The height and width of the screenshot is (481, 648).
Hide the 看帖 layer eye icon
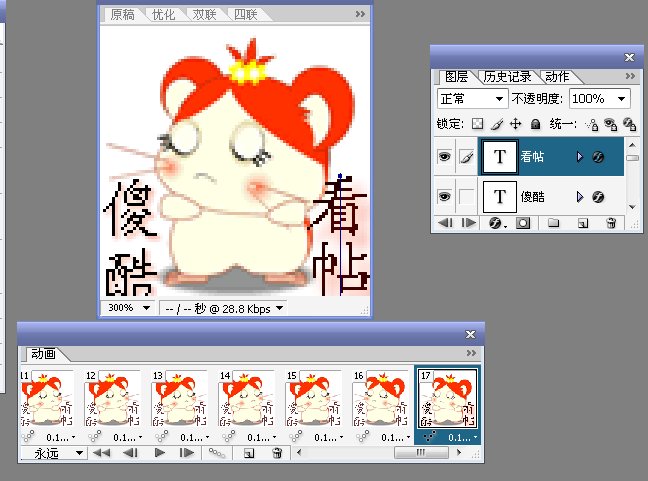click(x=444, y=157)
